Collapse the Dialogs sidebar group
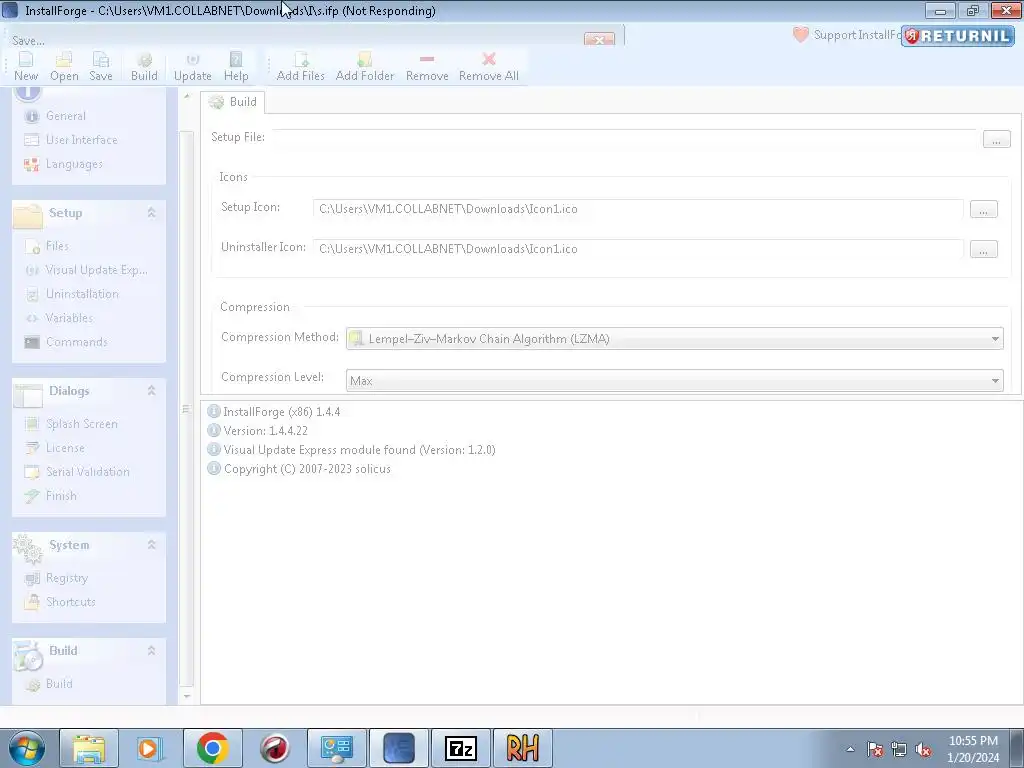 152,391
